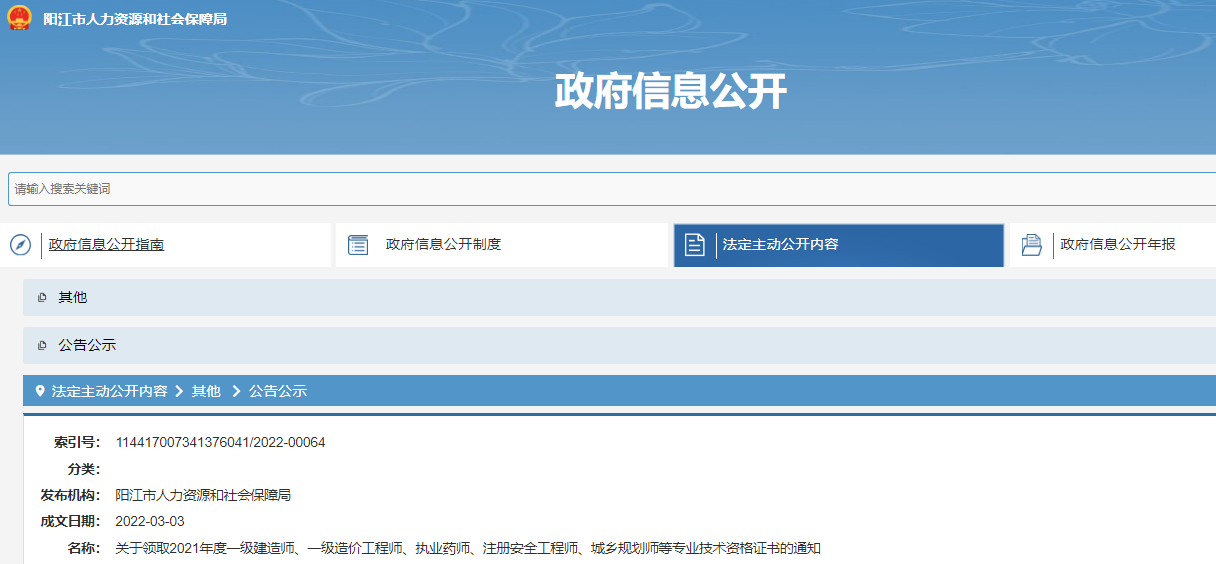Click publisher value 阳江市人力资源和社会保障局
Image resolution: width=1216 pixels, height=564 pixels.
click(203, 495)
